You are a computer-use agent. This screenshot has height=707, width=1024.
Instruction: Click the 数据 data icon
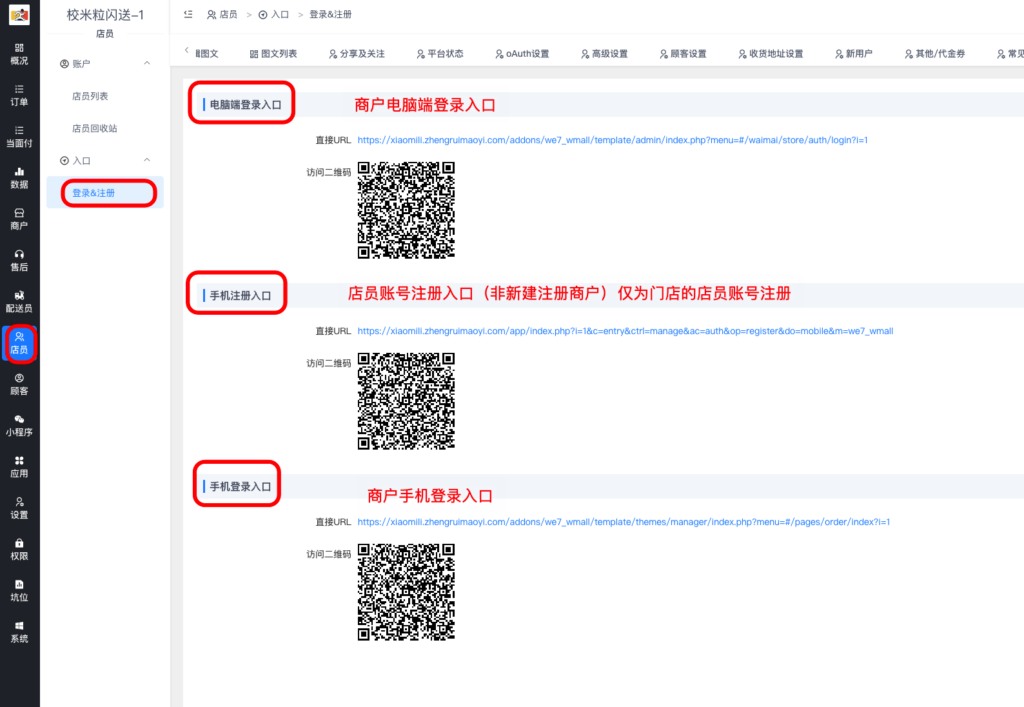pyautogui.click(x=19, y=178)
